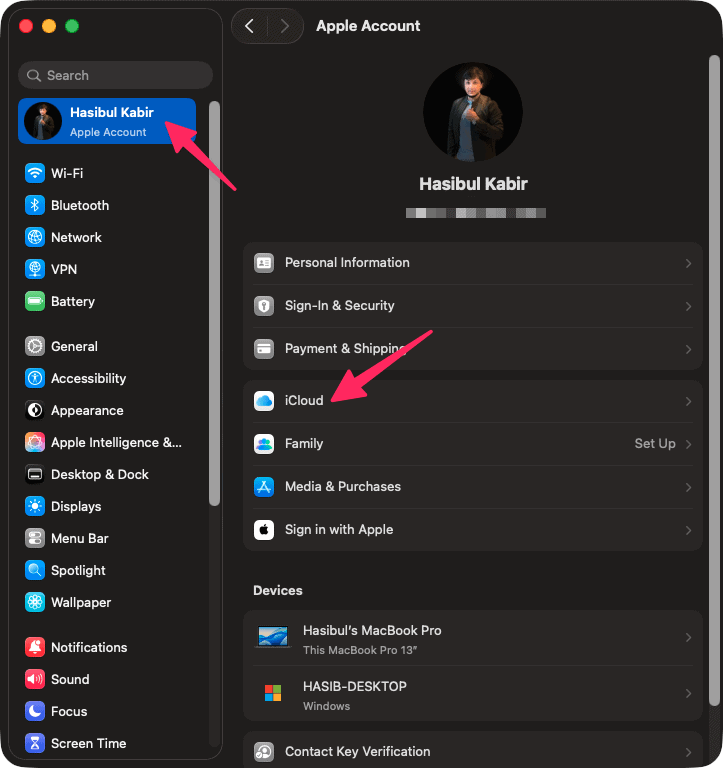
Task: Expand the Payment & Shipping chevron
Action: pos(688,349)
